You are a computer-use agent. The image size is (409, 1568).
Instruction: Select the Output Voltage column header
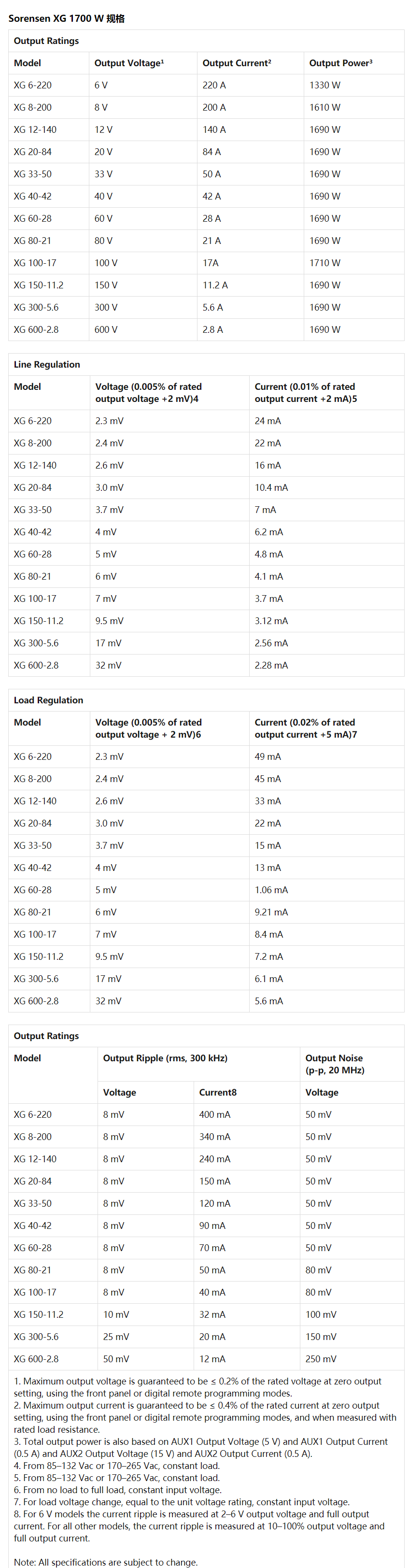[129, 63]
